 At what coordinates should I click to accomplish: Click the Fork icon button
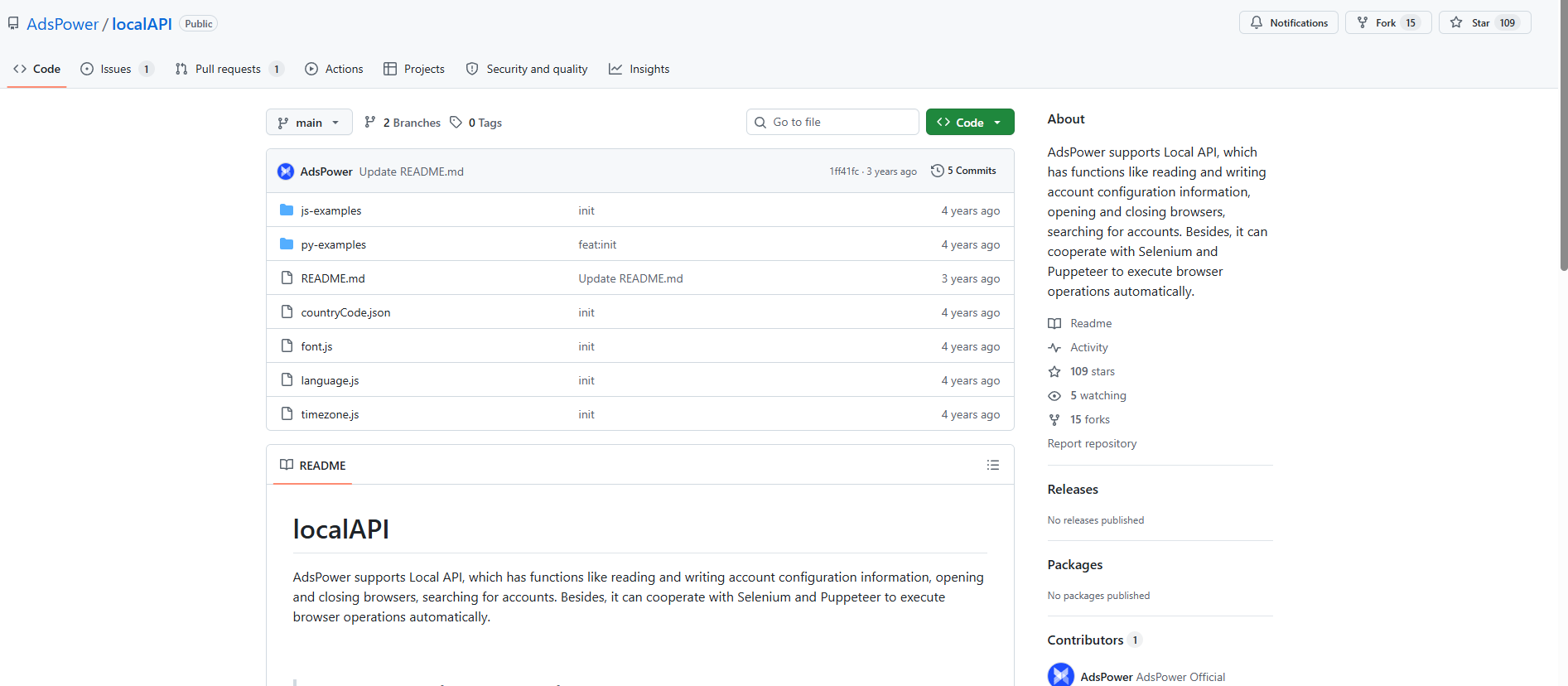point(1363,23)
